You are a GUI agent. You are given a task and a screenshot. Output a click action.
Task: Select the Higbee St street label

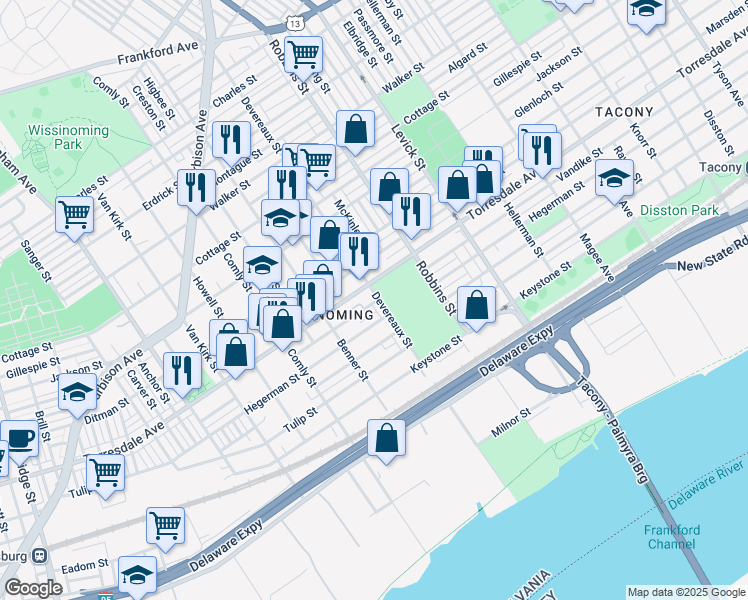159,98
